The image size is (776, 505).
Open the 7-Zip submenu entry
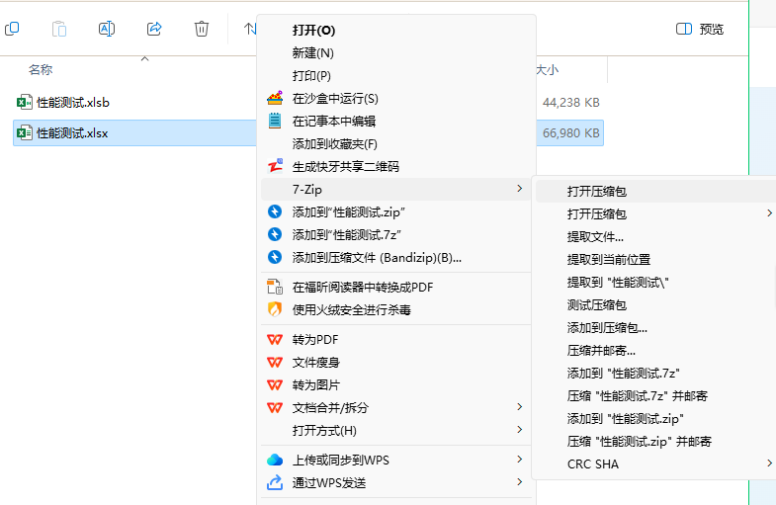point(396,189)
